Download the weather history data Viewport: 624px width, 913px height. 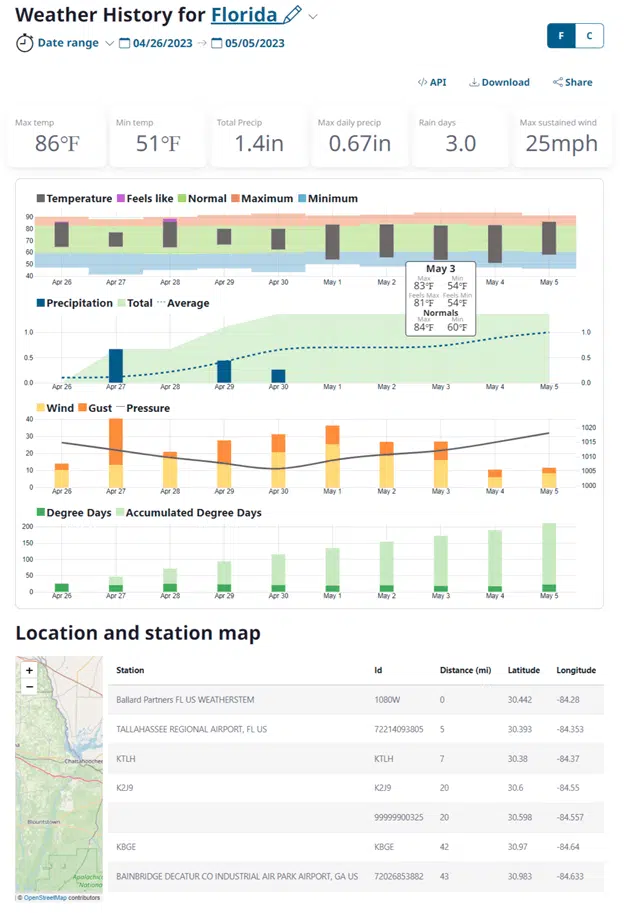coord(499,82)
